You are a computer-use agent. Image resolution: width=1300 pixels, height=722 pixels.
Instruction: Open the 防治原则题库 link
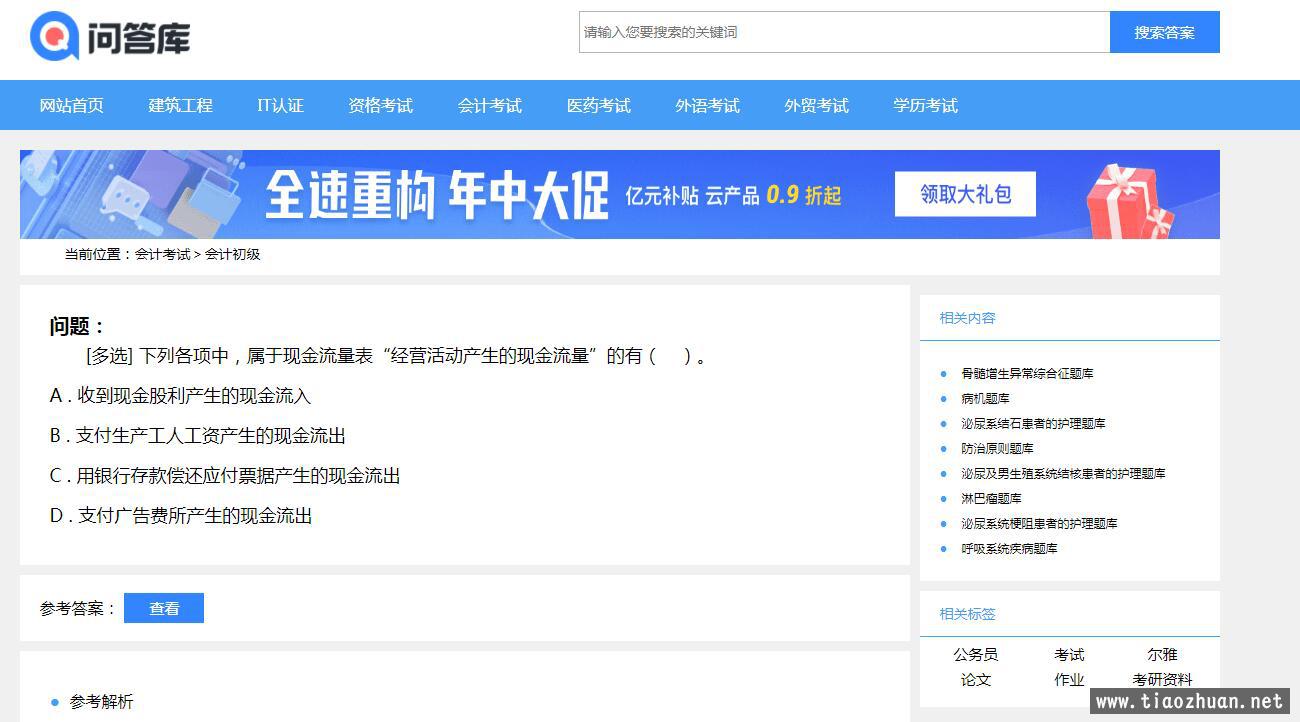tap(997, 448)
